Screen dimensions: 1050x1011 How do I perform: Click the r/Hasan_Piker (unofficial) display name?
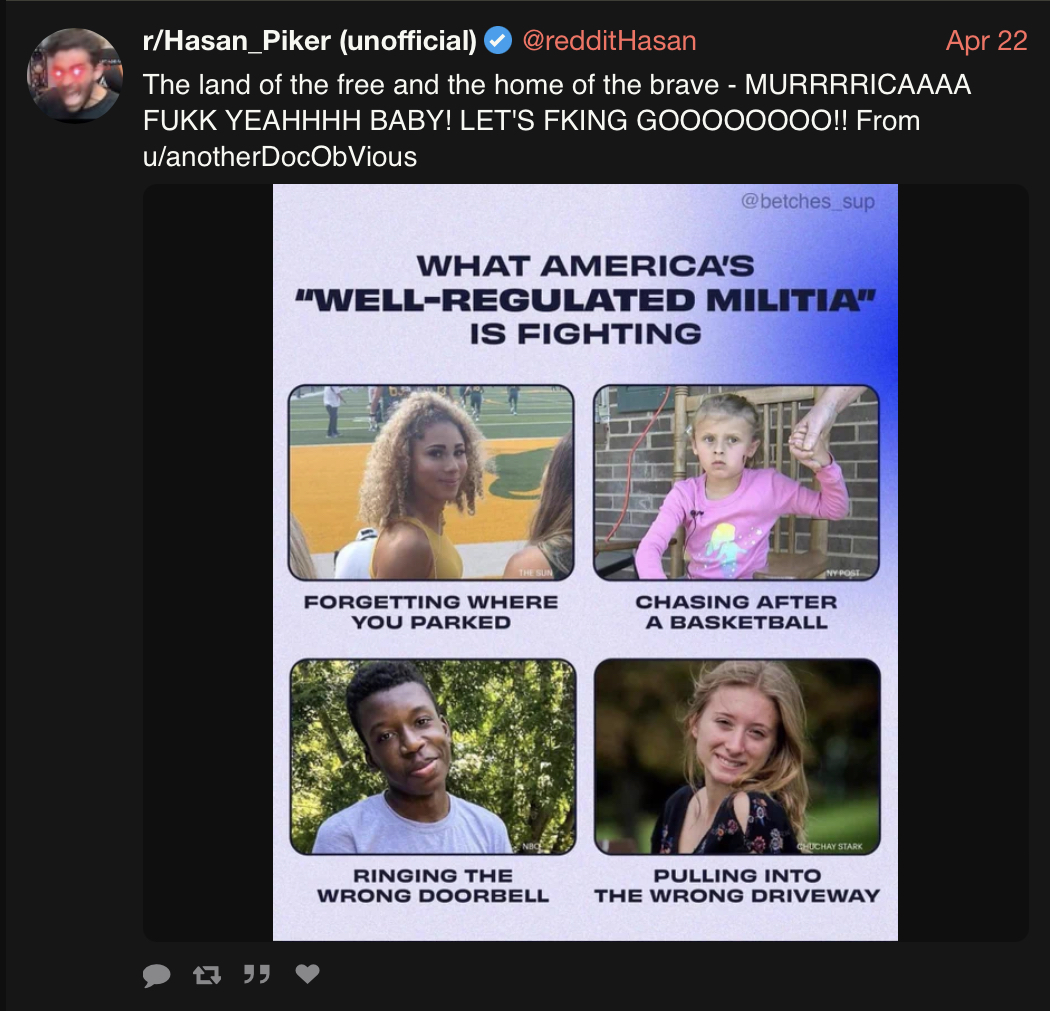[309, 41]
